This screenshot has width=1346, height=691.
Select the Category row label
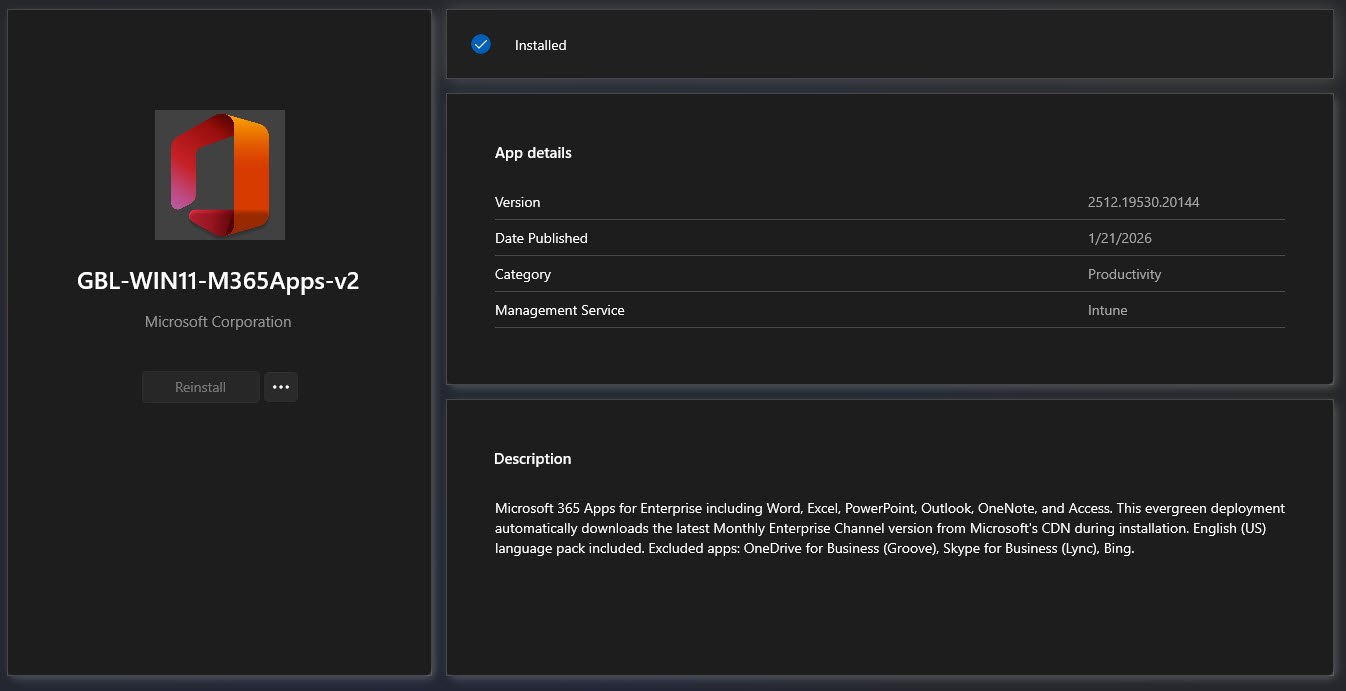(522, 274)
